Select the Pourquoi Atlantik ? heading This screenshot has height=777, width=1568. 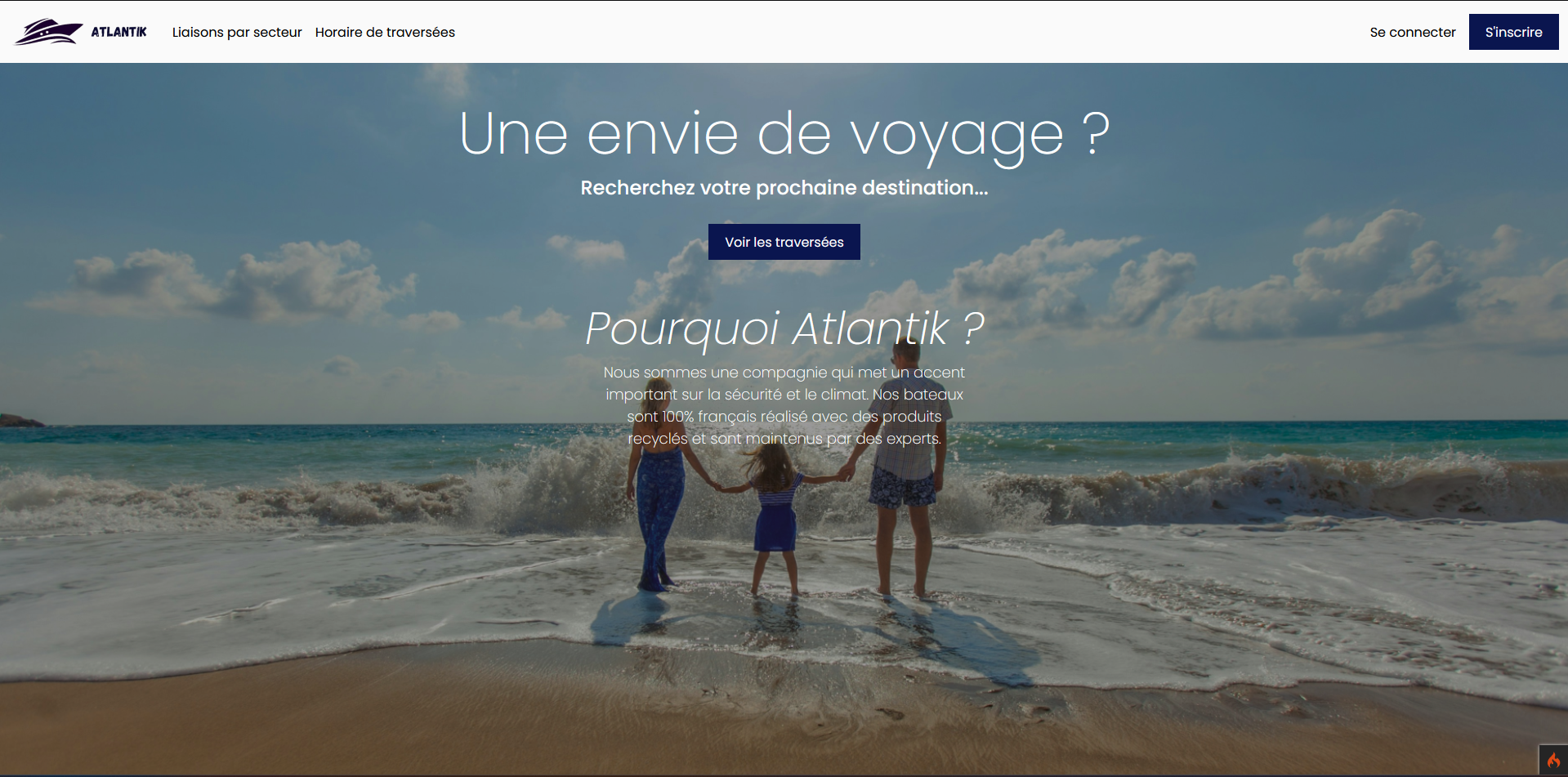click(x=784, y=328)
